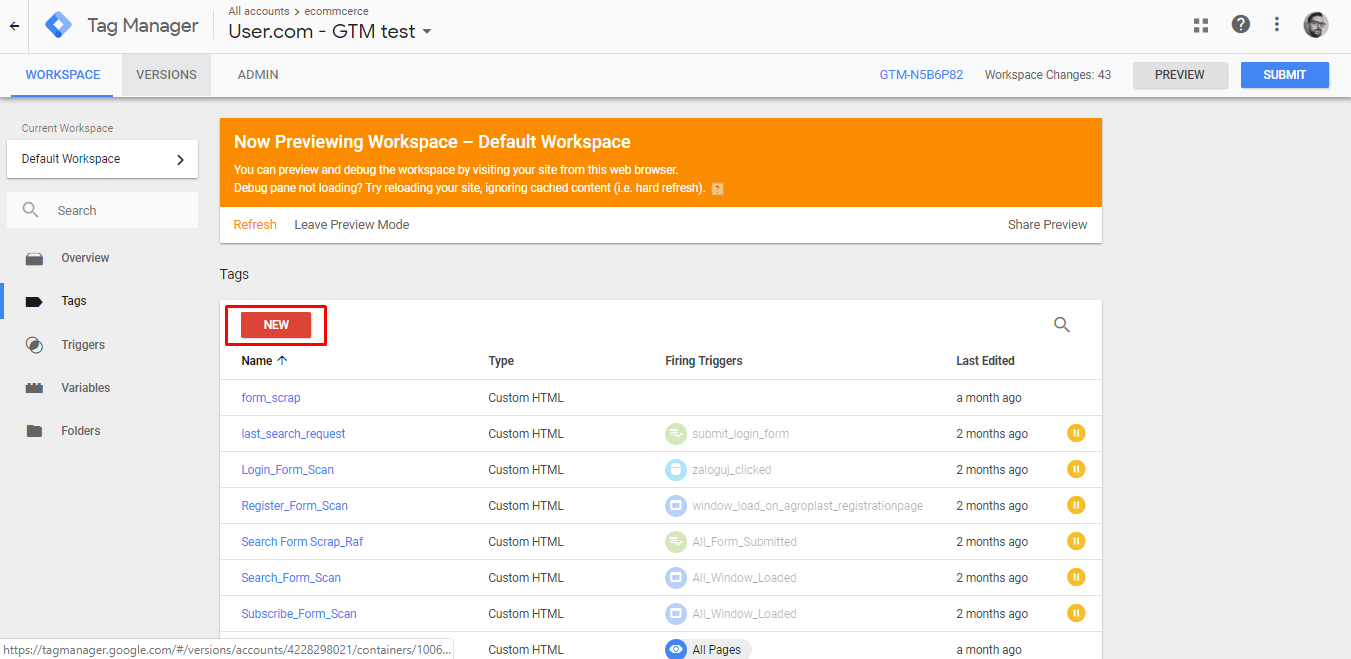Click the ecommcerce breadcrumb
Screen dimensions: 1351x659
click(x=336, y=11)
